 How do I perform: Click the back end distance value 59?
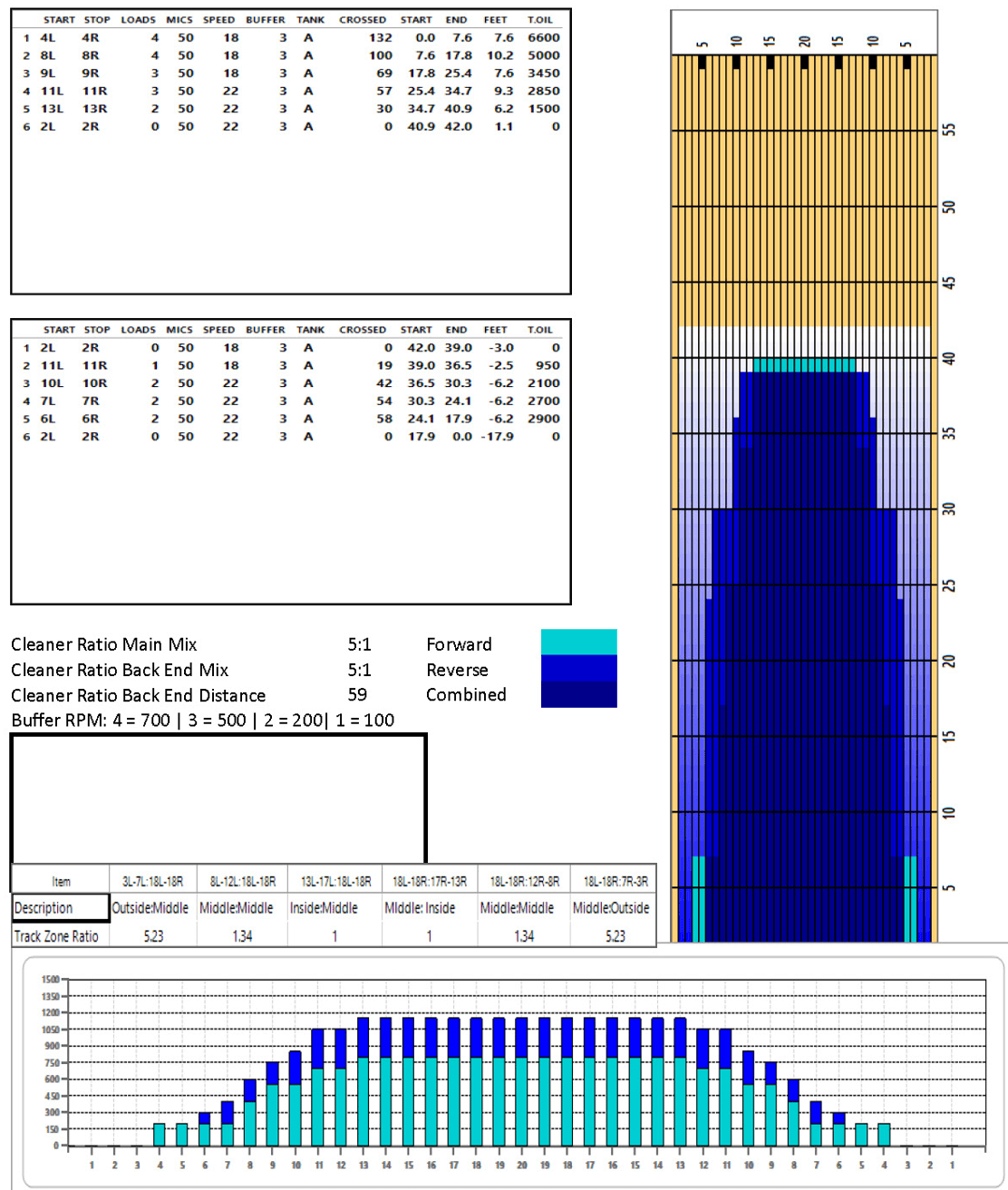pyautogui.click(x=357, y=694)
